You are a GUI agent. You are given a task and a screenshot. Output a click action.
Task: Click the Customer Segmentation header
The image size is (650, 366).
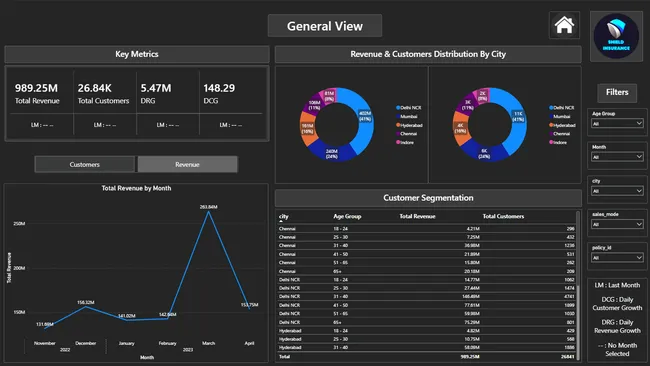point(428,198)
